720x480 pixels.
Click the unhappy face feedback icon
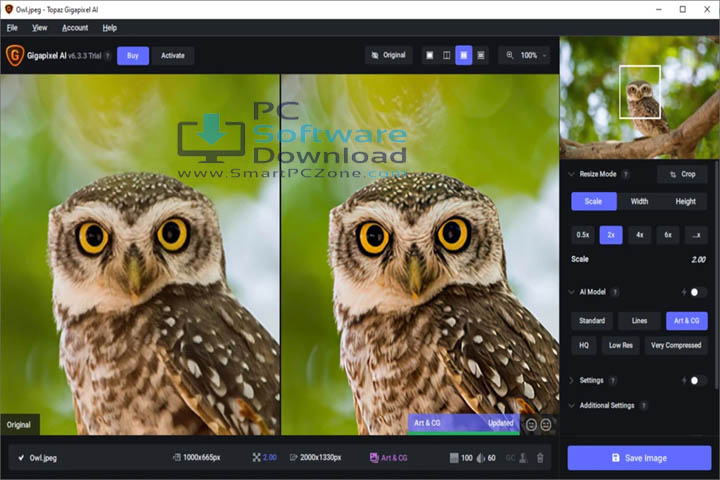(x=546, y=424)
